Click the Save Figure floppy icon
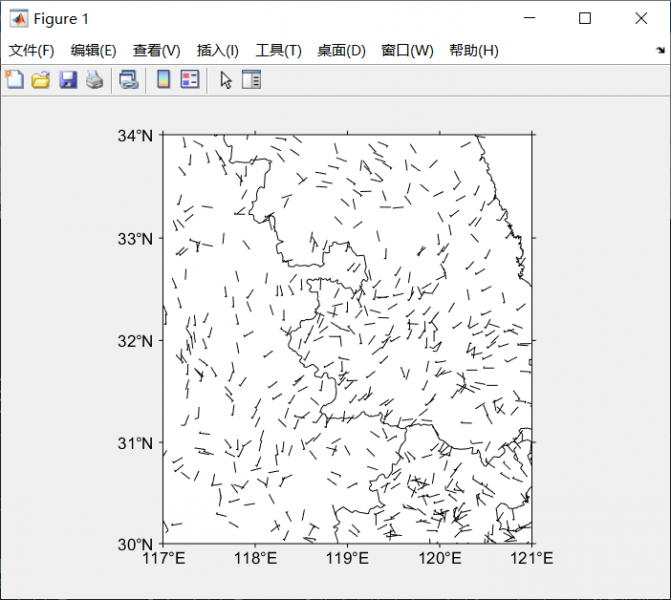 coord(67,80)
